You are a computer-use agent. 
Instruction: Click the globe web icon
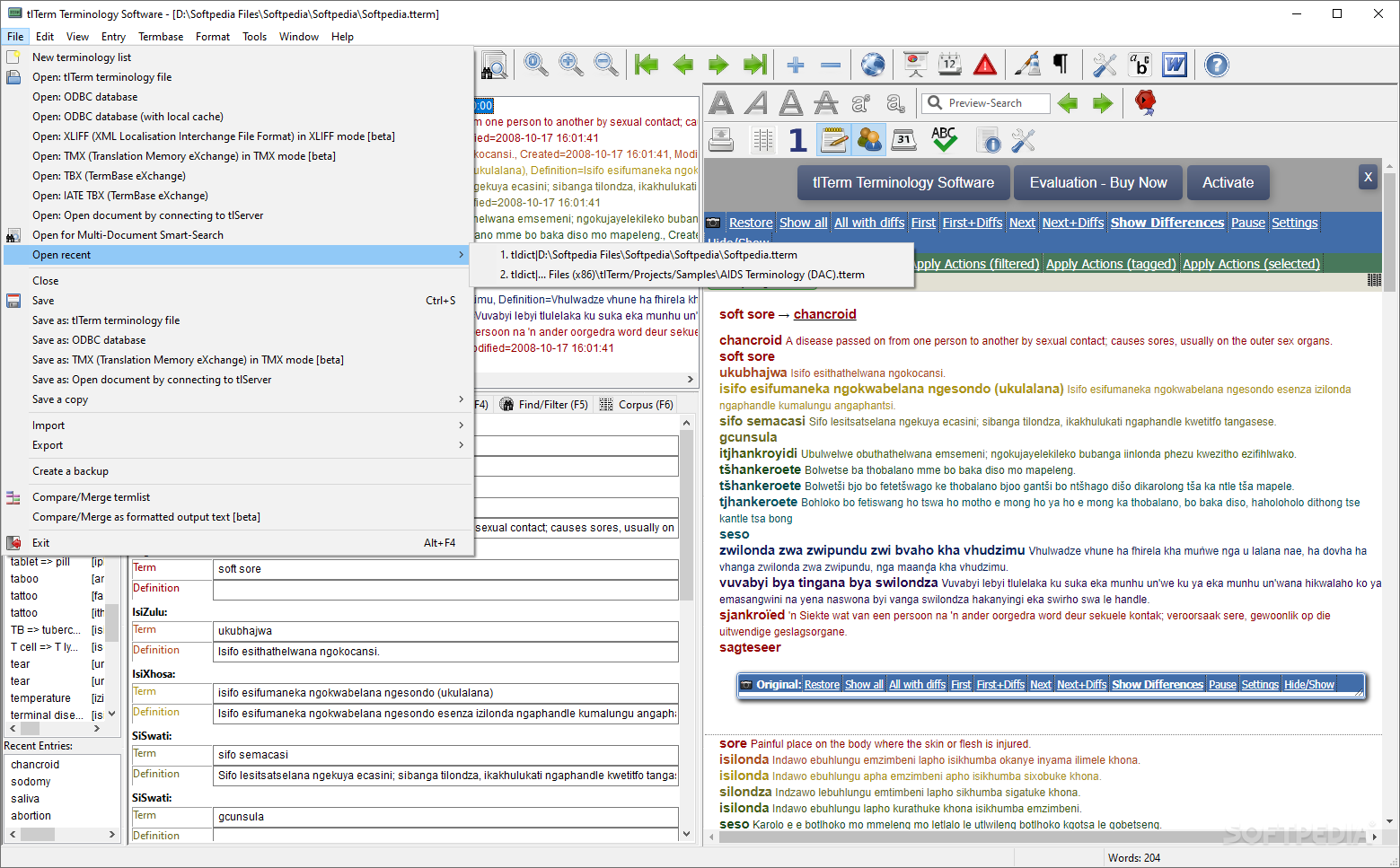[x=873, y=65]
